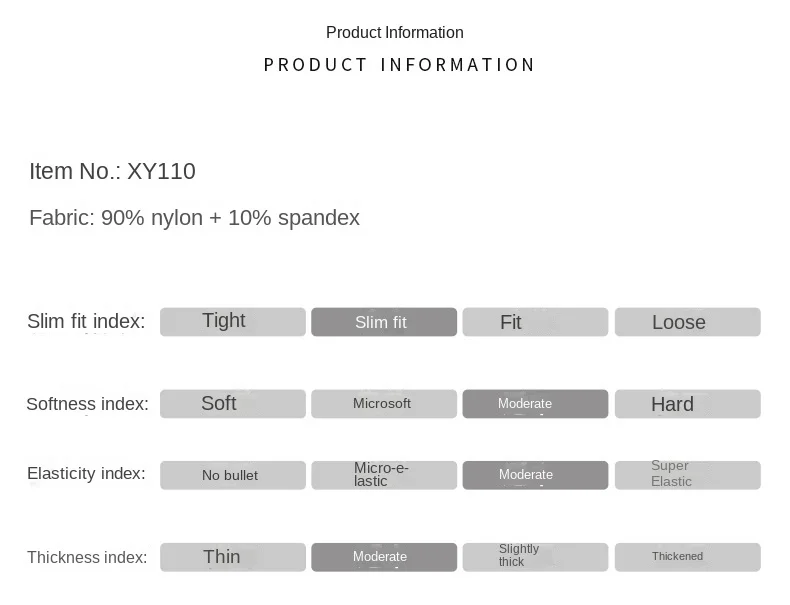
Task: Select Moderate in the elasticity index row
Action: [x=535, y=475]
